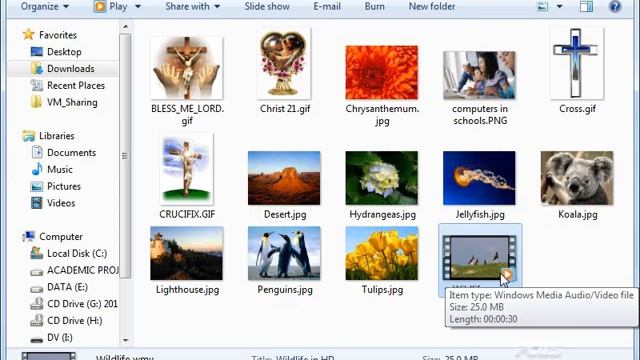Open Videos library
Viewport: 640px width, 360px height.
pyautogui.click(x=61, y=203)
